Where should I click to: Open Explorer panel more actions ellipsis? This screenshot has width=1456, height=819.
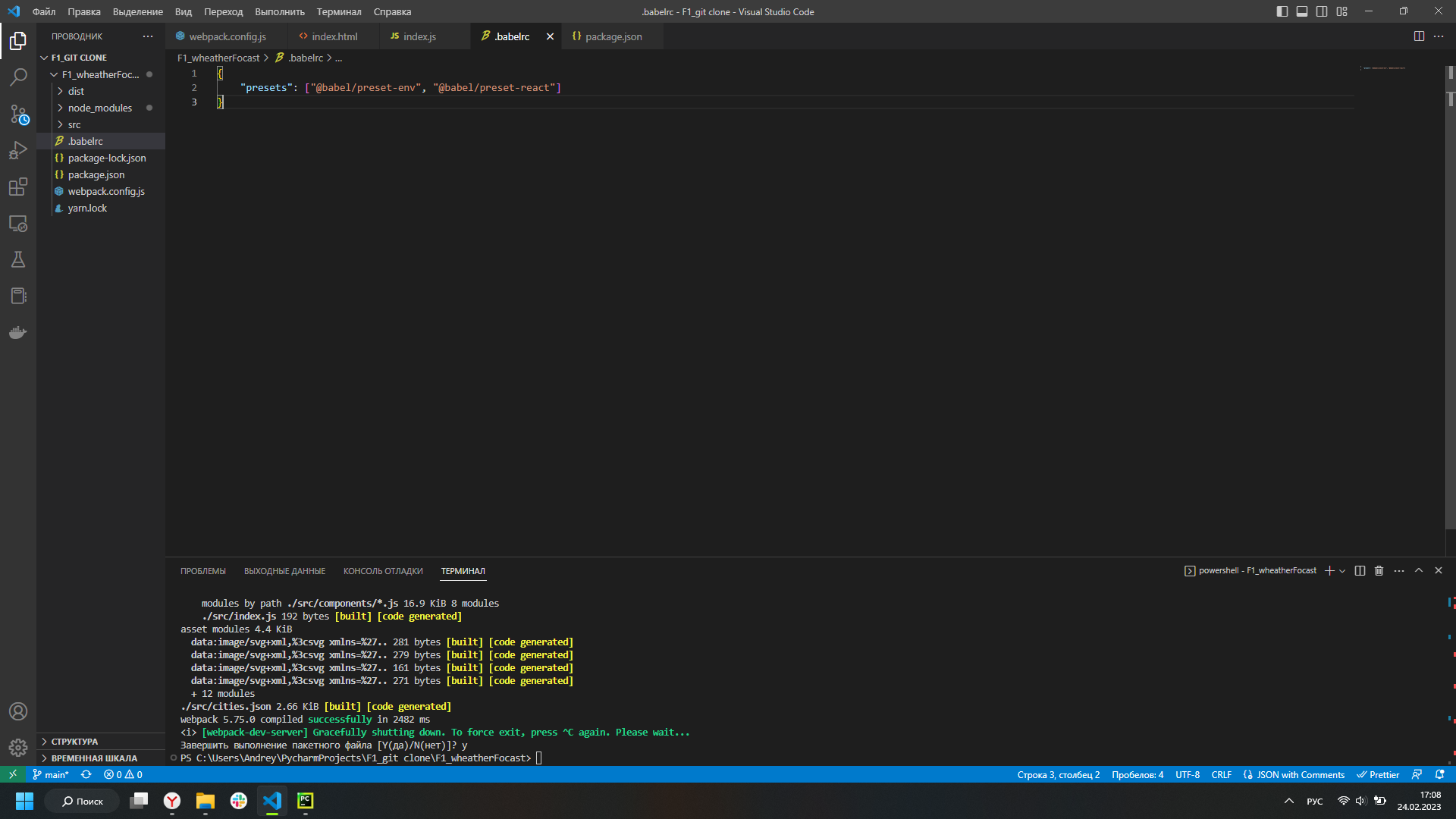148,36
